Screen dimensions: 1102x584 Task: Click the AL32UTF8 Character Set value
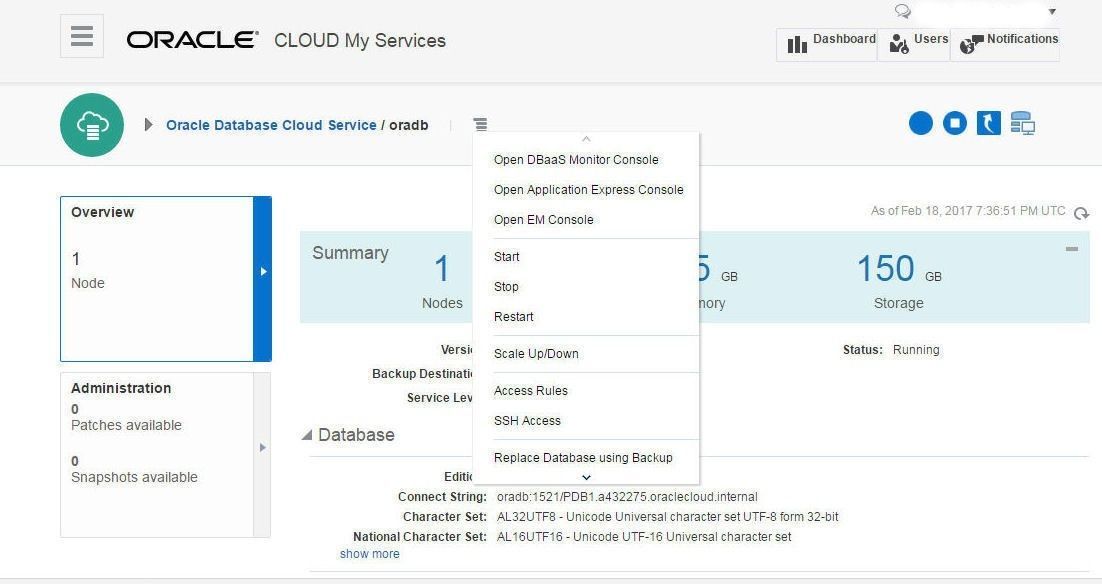click(x=667, y=517)
